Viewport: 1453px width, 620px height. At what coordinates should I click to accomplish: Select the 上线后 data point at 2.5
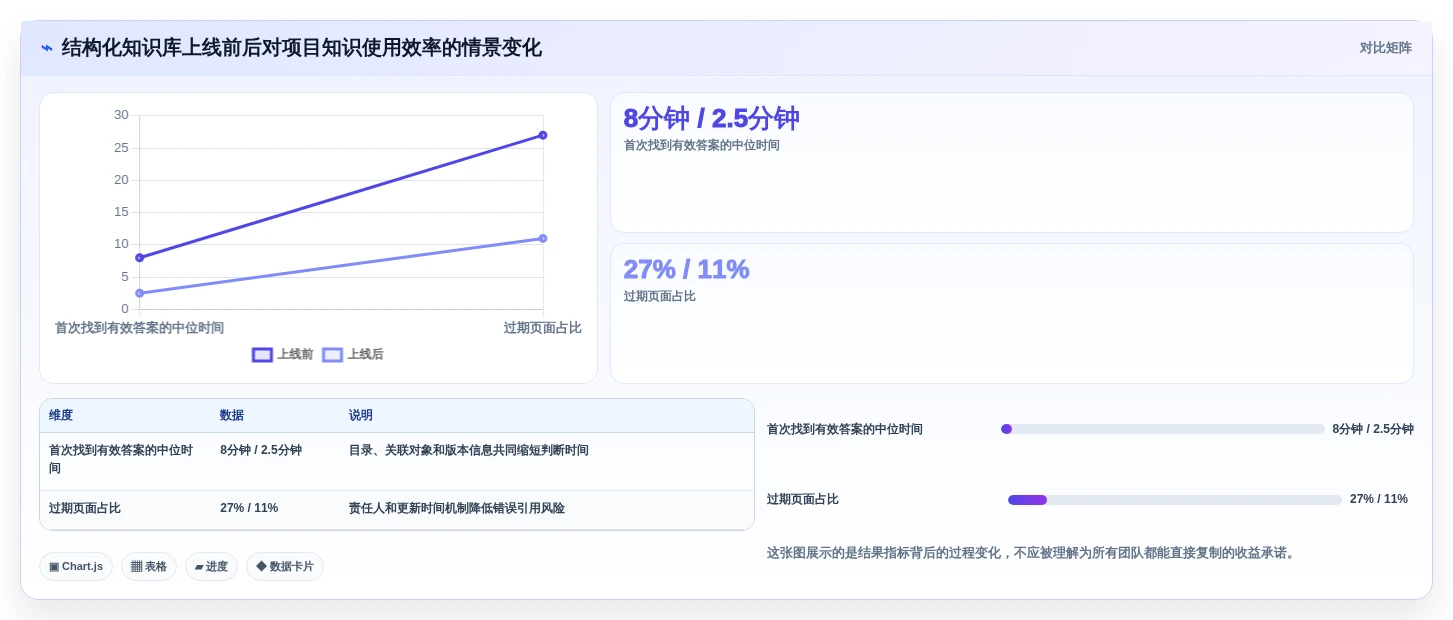tap(140, 293)
